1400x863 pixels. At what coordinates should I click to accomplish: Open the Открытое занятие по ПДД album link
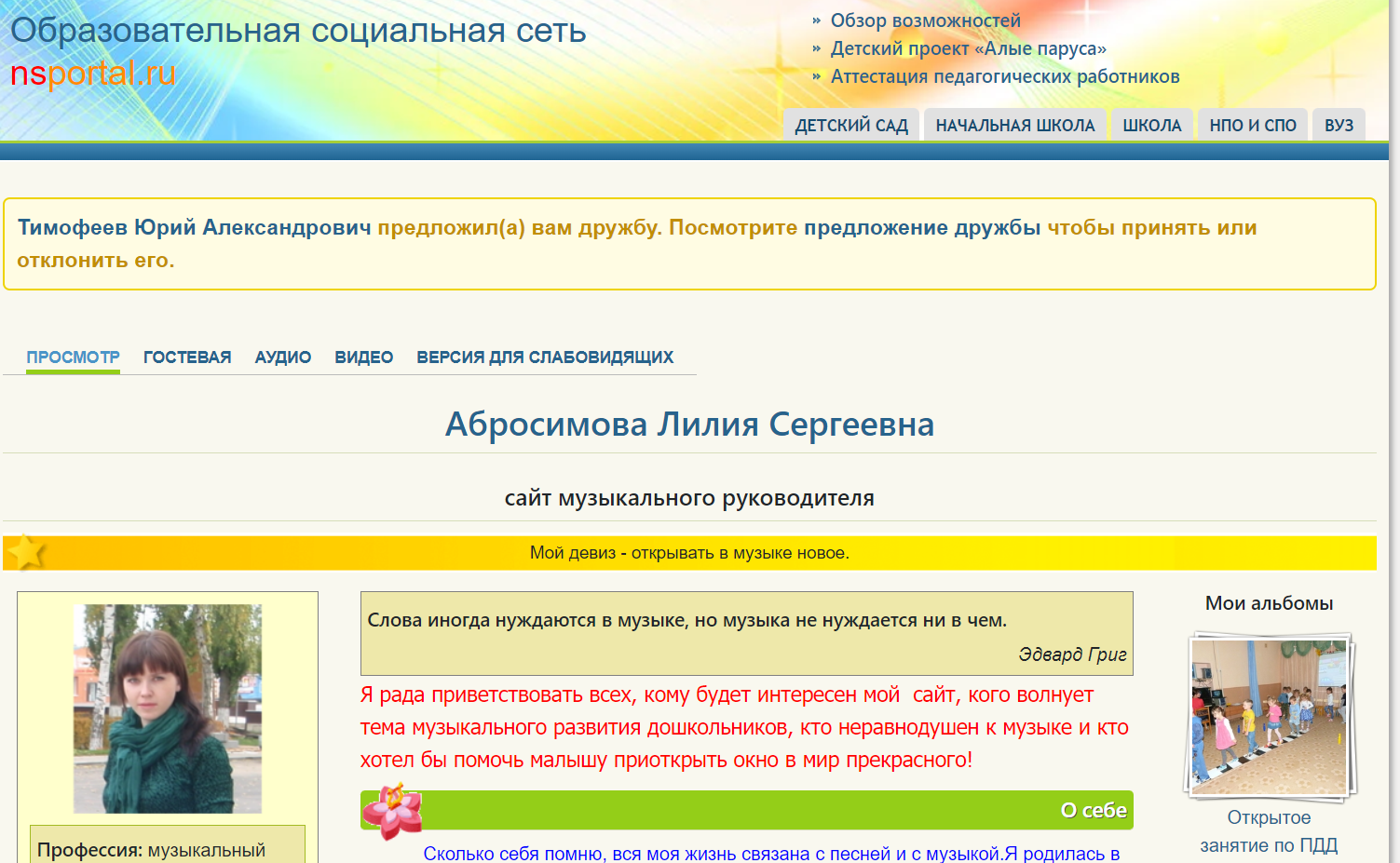click(1269, 831)
